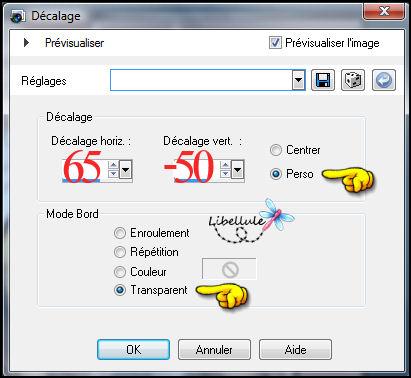Click the disabled Couleur color swatch
Image resolution: width=411 pixels, height=378 pixels.
point(229,269)
